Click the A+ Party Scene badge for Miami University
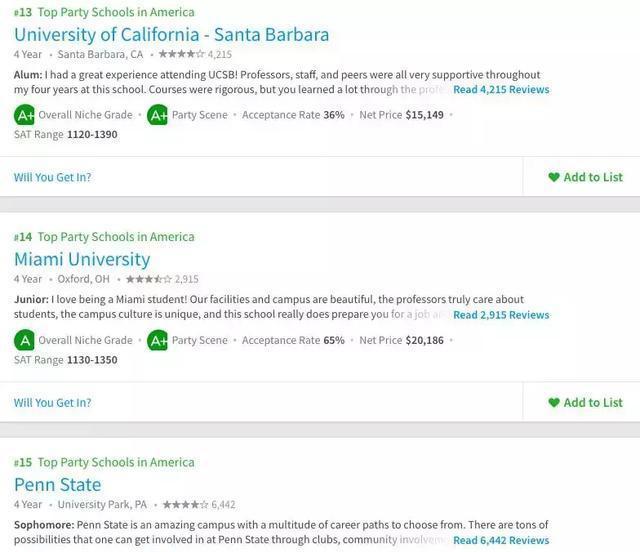The image size is (640, 552). pos(158,340)
